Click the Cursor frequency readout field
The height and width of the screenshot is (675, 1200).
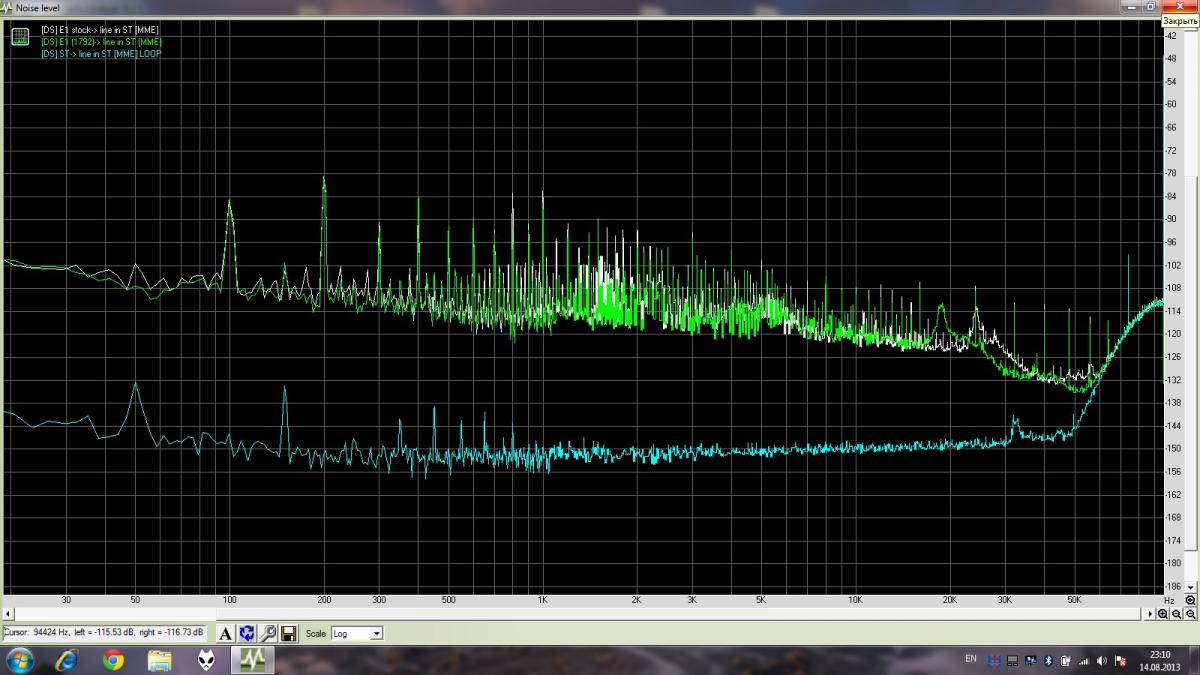(x=104, y=632)
